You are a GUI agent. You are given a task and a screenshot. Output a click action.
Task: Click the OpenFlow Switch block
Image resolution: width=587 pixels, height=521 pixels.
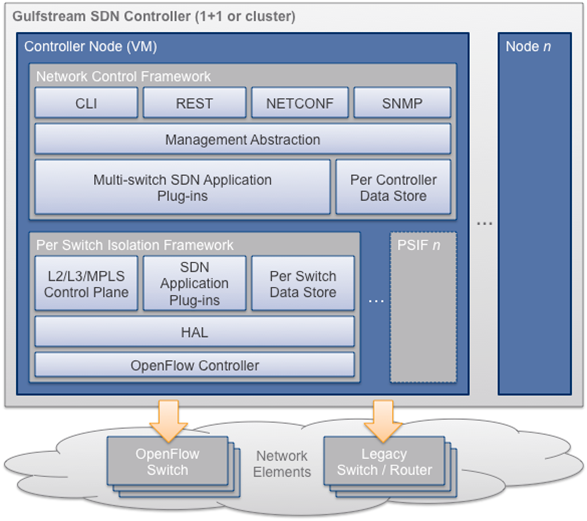pos(167,461)
